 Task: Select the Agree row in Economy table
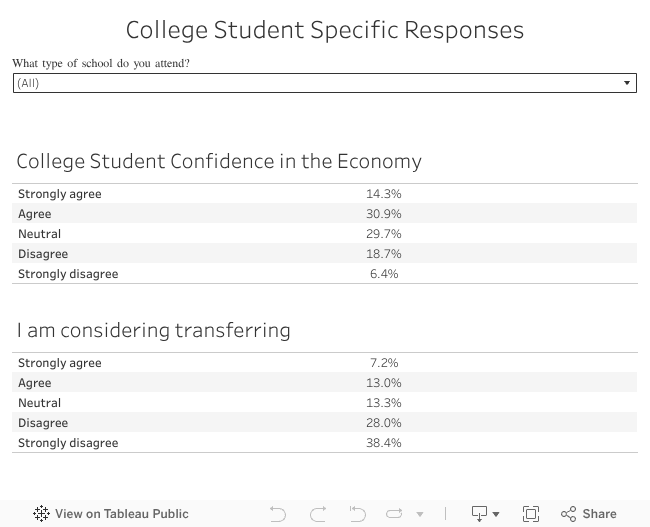coord(35,214)
